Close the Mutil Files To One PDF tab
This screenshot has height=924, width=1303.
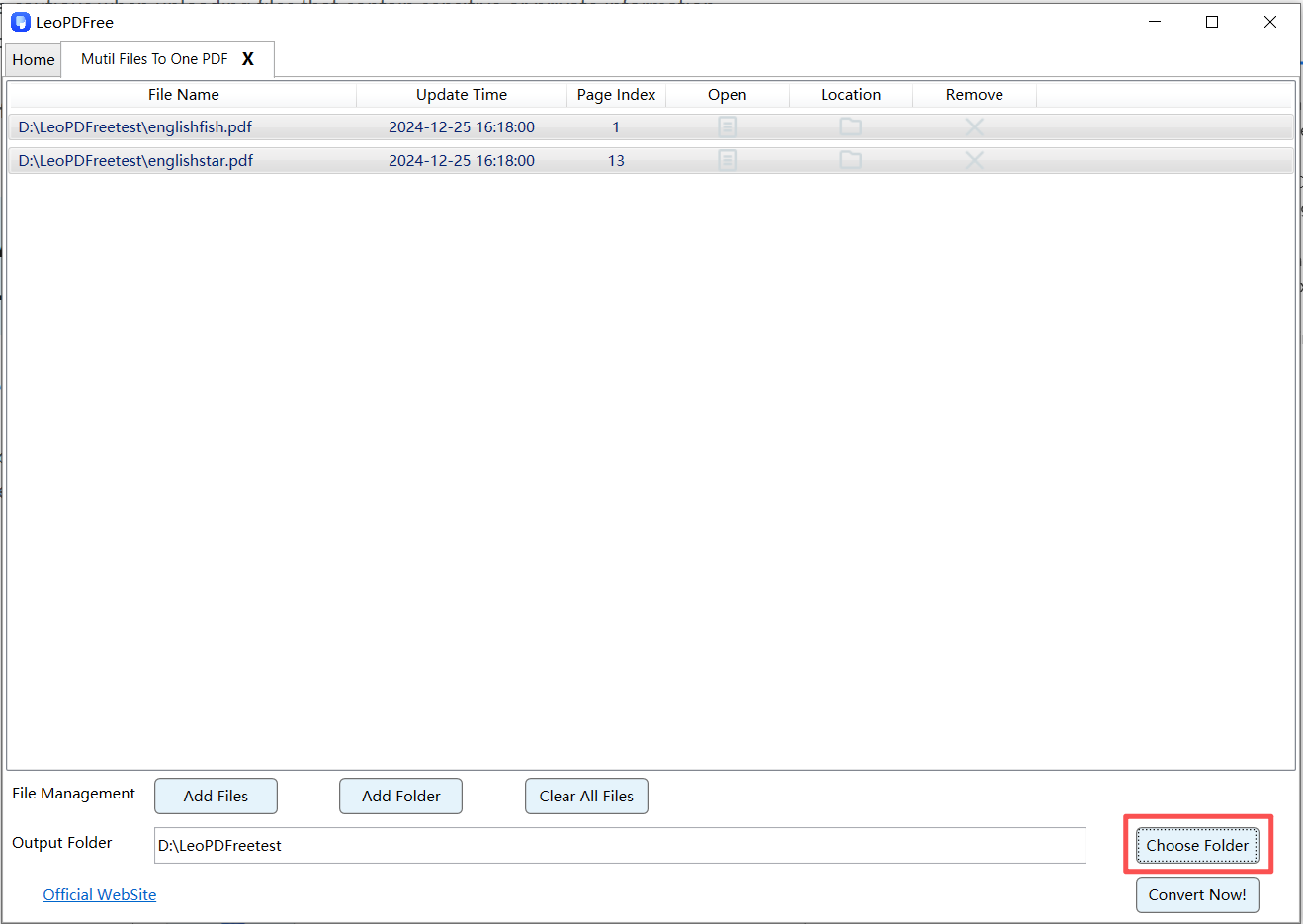248,59
